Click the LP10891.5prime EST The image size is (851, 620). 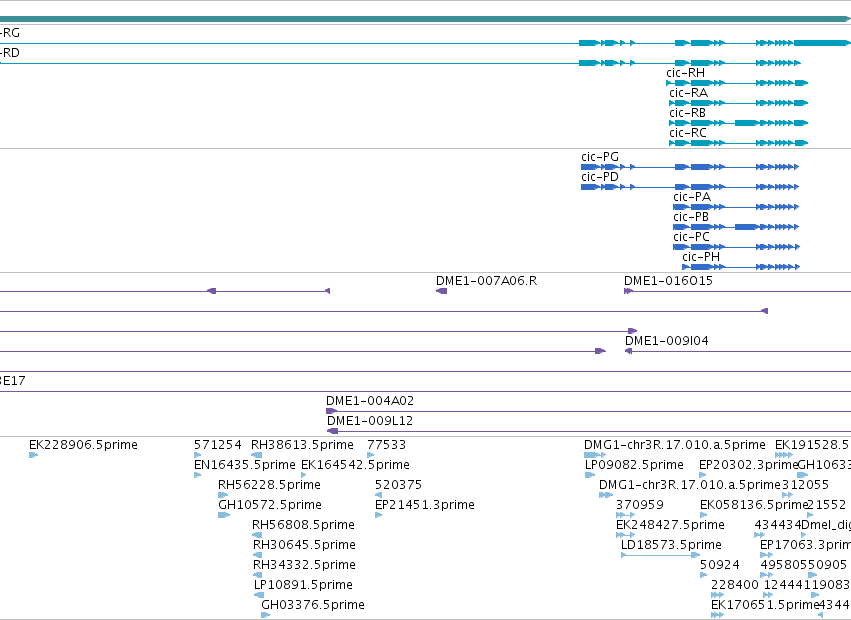259,596
